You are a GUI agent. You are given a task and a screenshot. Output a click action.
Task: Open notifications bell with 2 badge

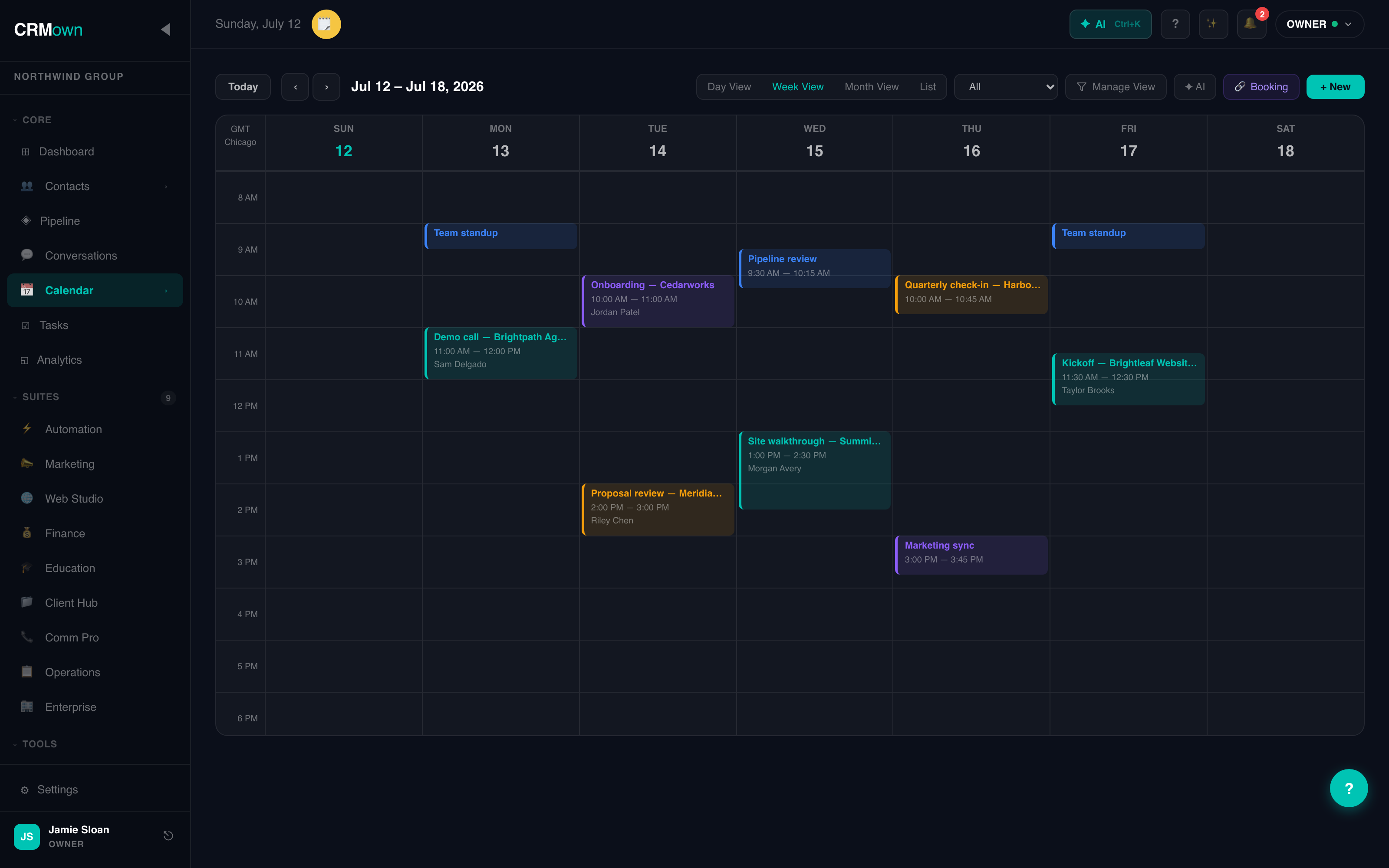coord(1251,24)
